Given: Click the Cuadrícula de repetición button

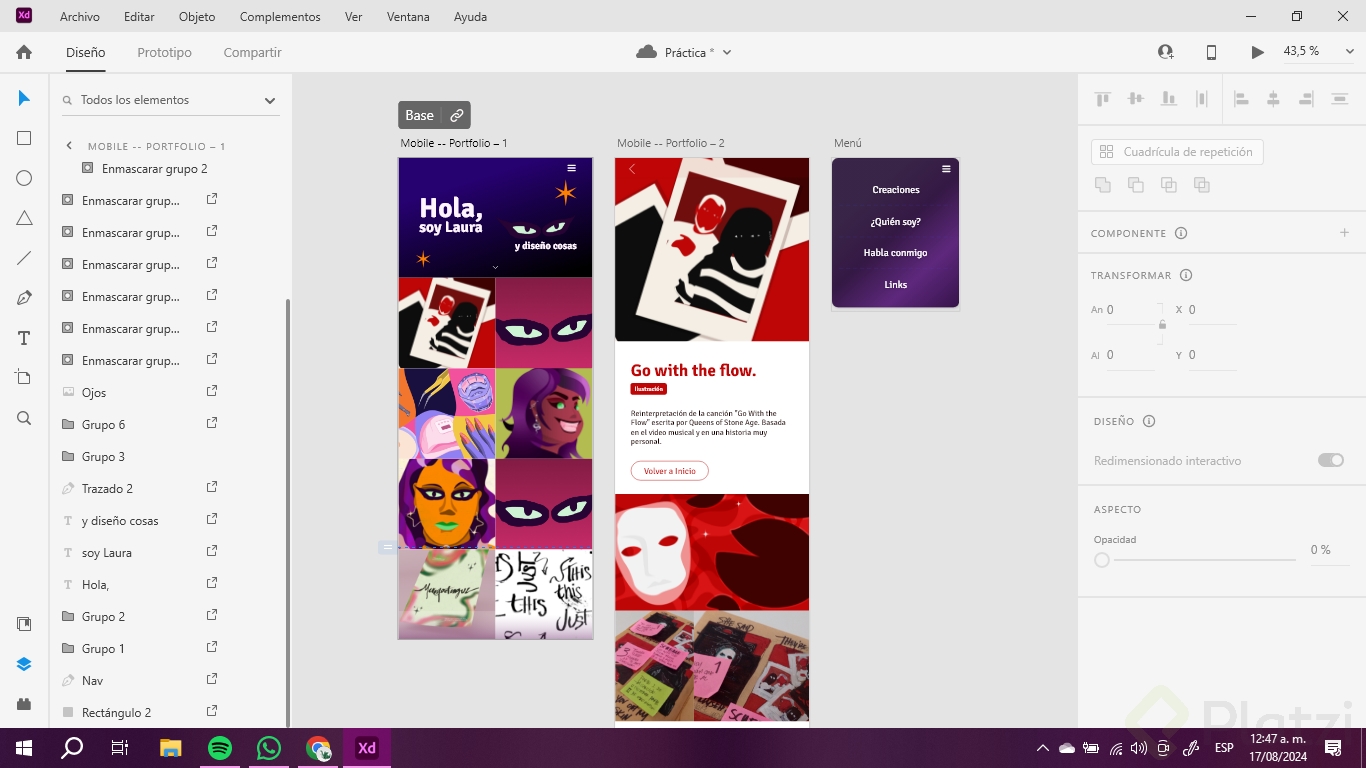Looking at the screenshot, I should click(x=1177, y=152).
